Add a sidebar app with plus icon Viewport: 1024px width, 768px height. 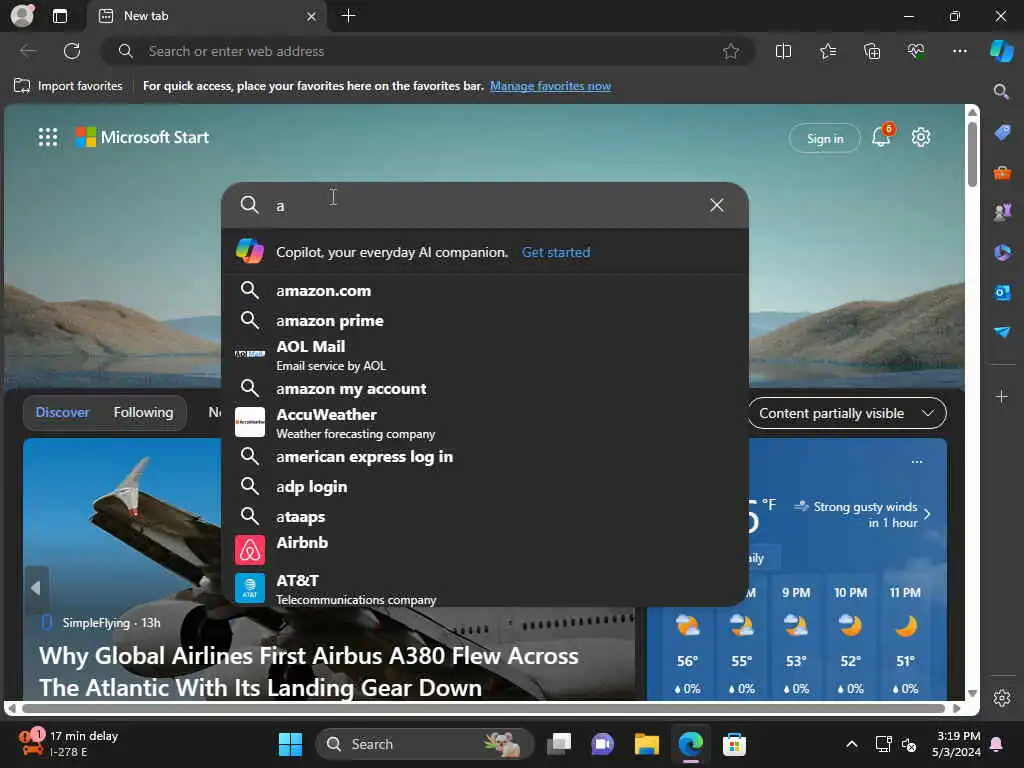coord(1001,396)
